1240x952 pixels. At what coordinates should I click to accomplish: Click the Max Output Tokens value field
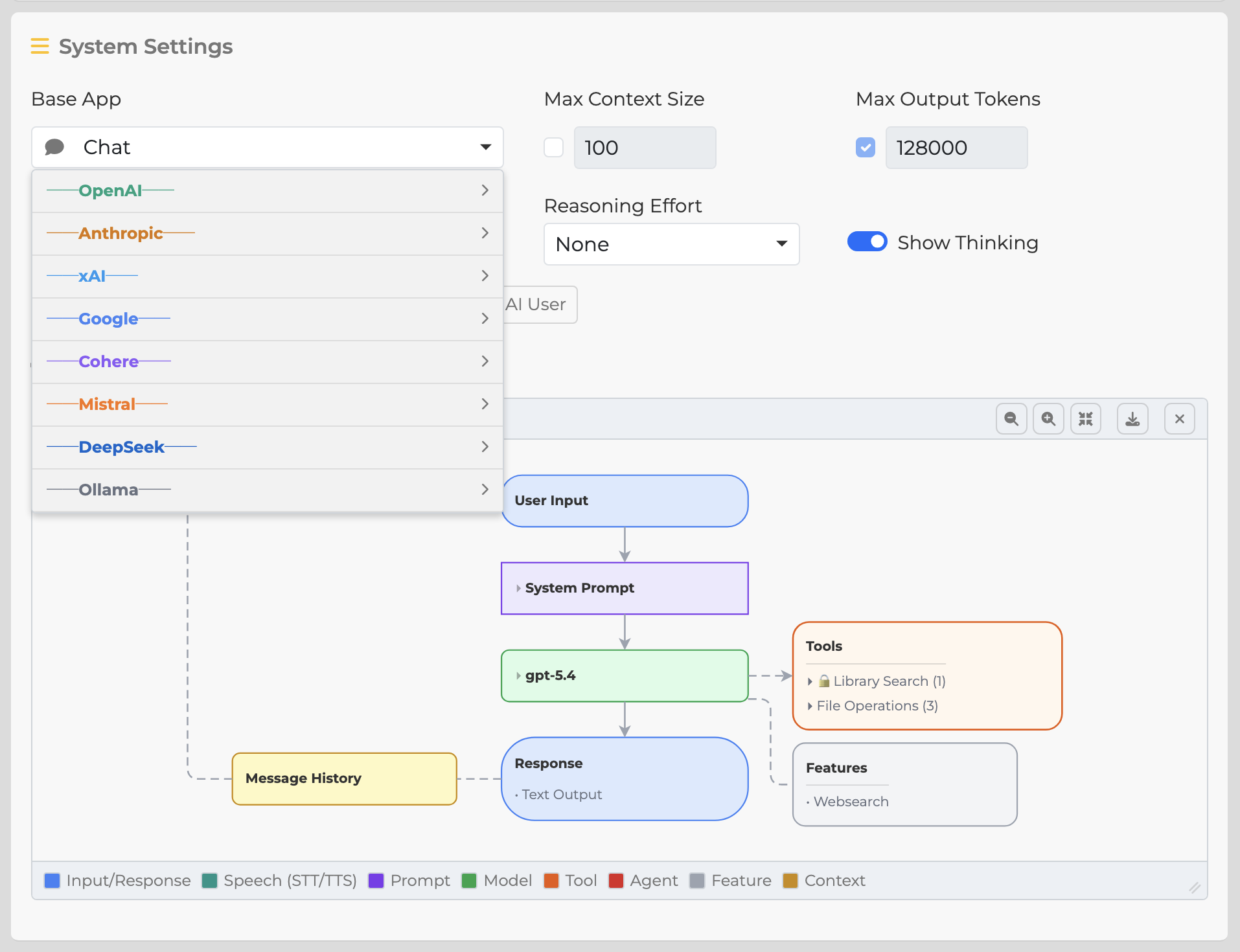point(956,148)
